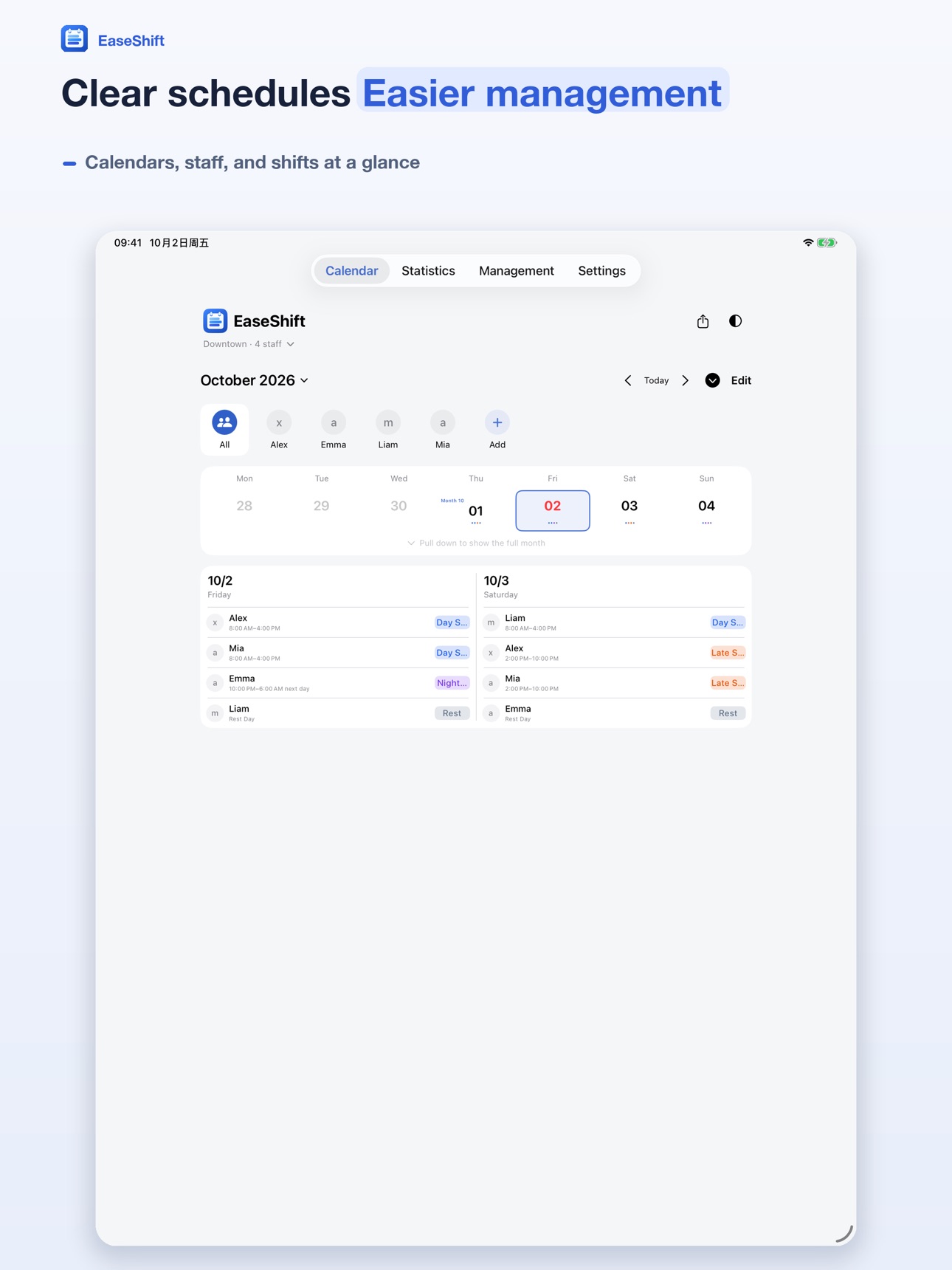Select Monday 28 in the week strip

coord(244,507)
